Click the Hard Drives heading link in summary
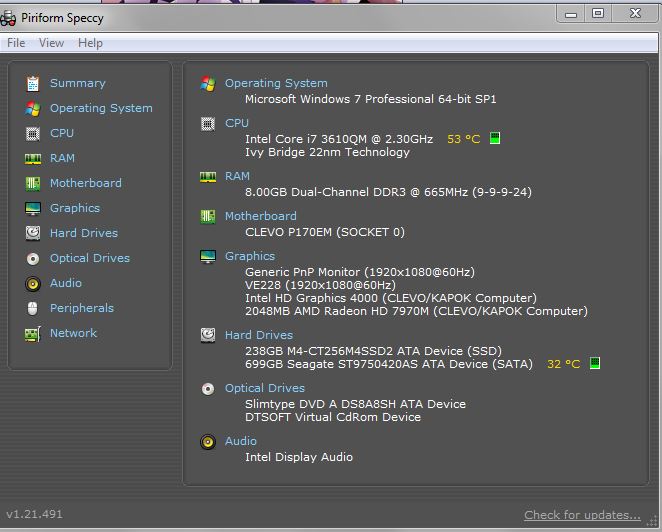Screen dimensions: 662x532 click(x=259, y=335)
